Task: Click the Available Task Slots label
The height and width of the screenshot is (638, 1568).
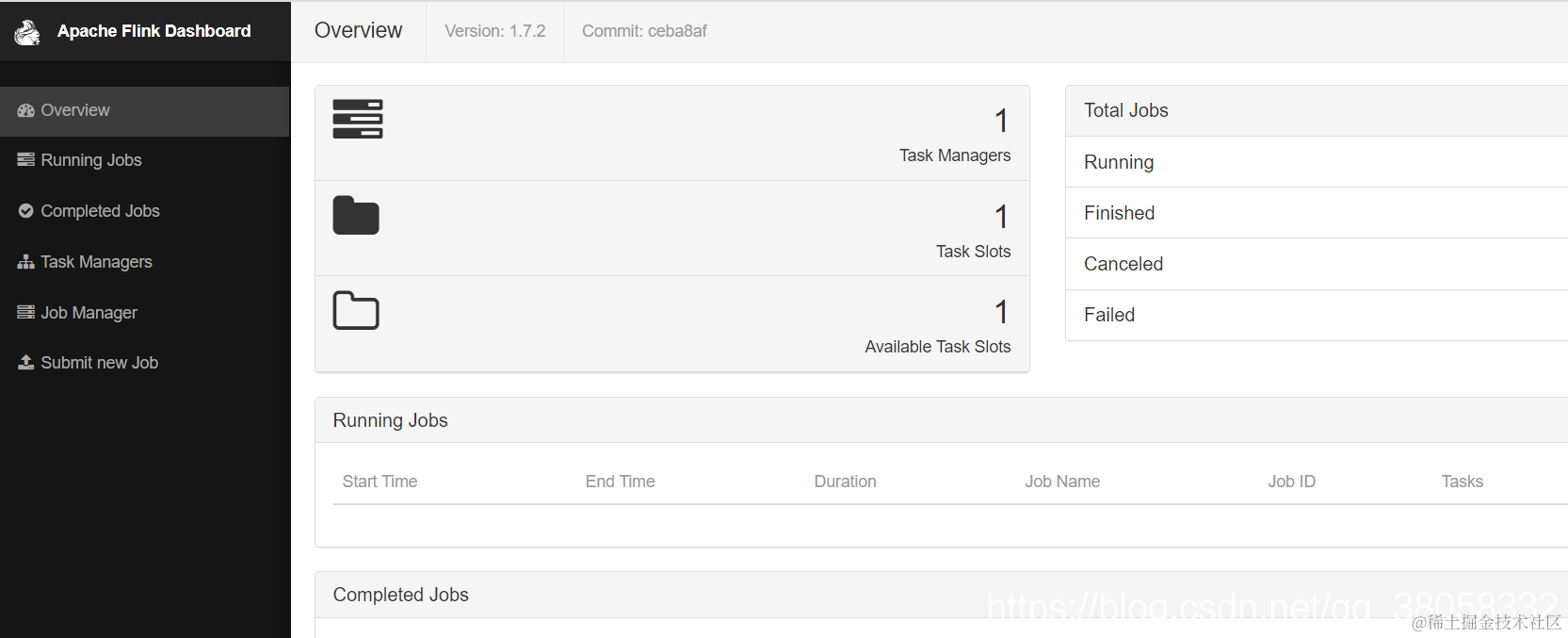Action: pos(938,347)
